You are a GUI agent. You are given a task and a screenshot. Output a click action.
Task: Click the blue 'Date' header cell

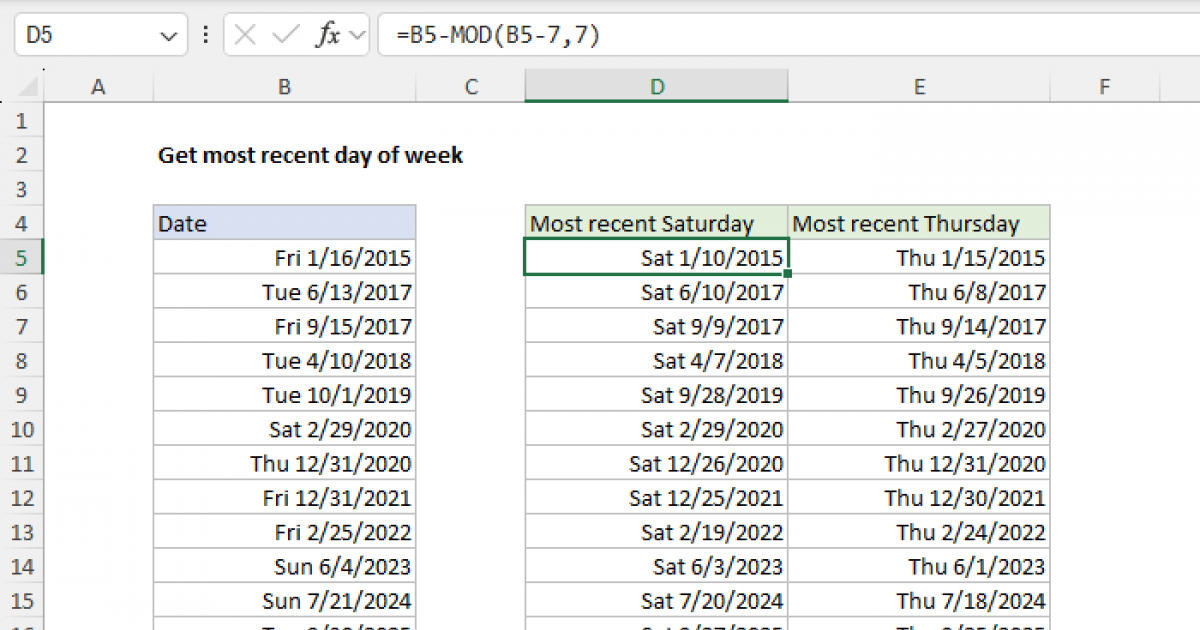pyautogui.click(x=284, y=223)
